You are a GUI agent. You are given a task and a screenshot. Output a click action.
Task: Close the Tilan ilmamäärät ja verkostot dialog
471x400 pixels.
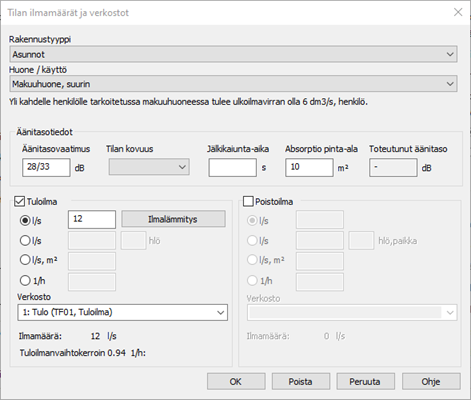(x=458, y=12)
